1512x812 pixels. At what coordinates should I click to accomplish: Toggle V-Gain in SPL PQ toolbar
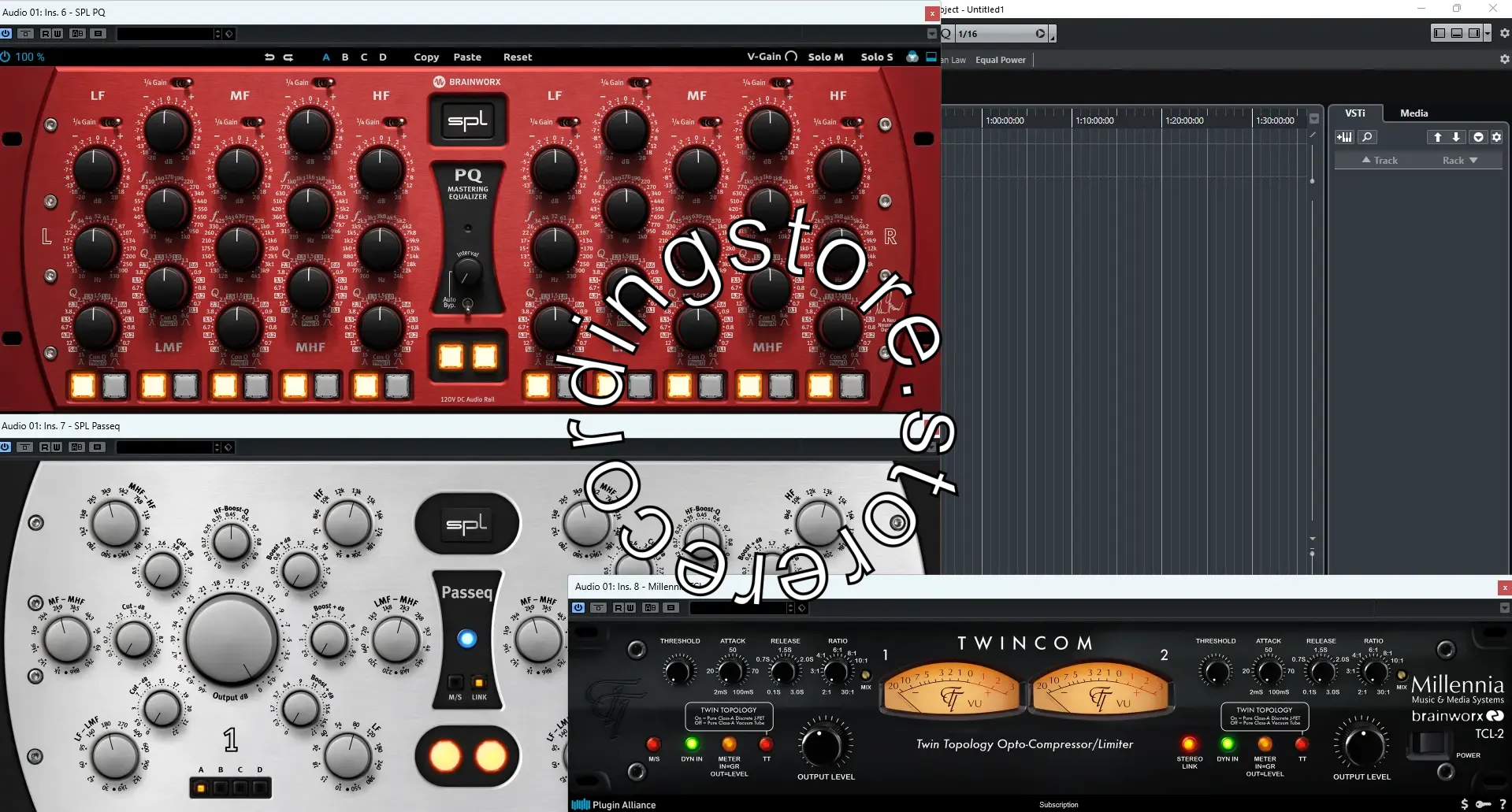tap(772, 57)
